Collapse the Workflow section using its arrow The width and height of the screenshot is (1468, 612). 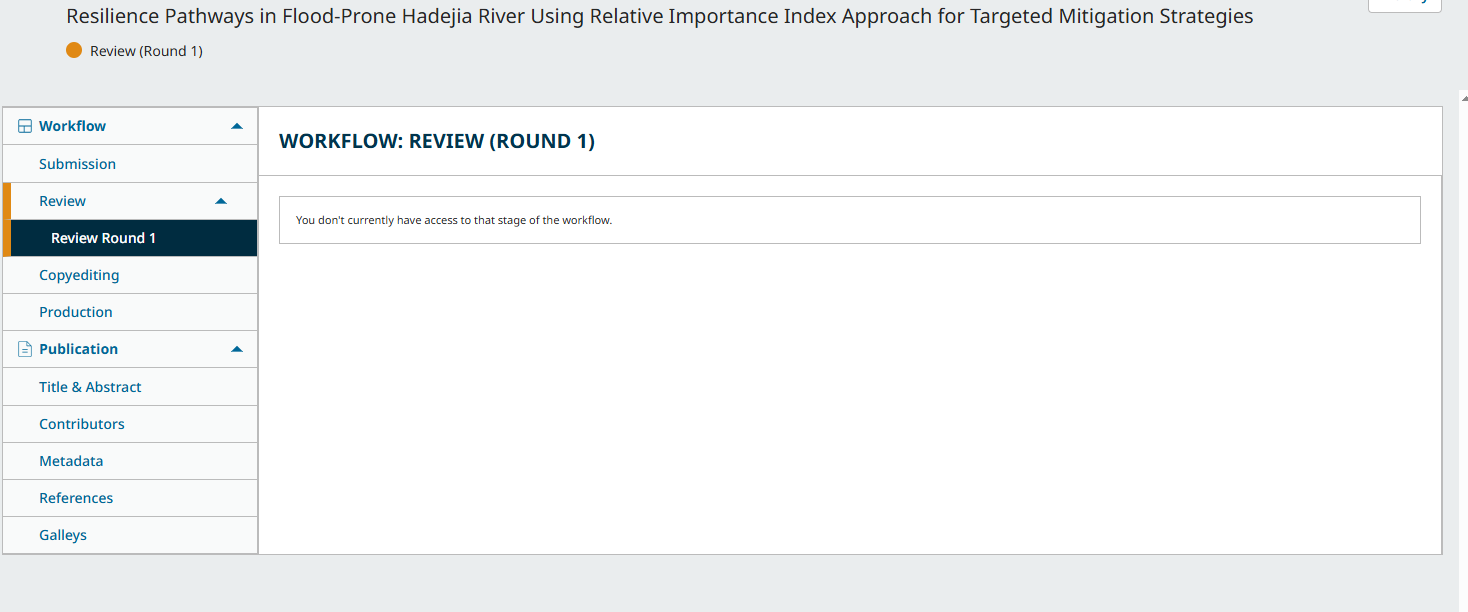click(x=237, y=126)
